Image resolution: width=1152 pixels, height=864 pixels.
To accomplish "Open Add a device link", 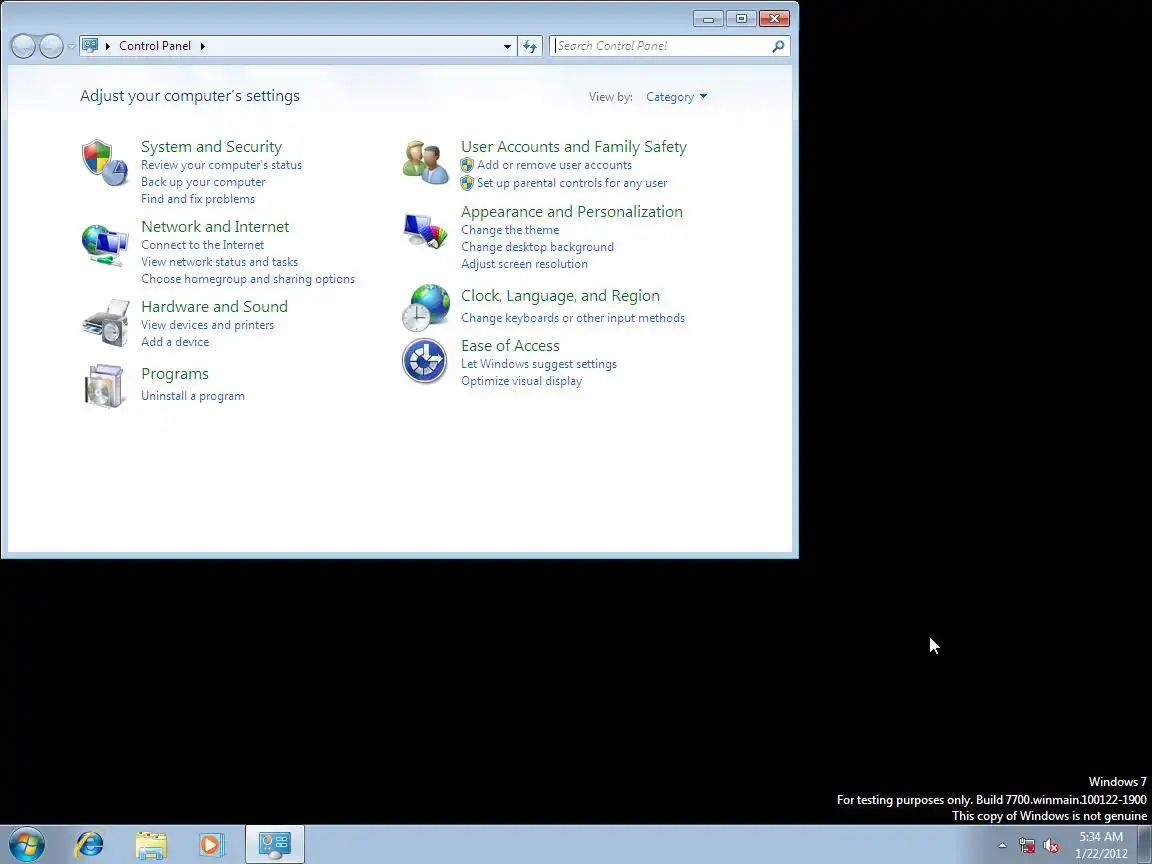I will click(175, 342).
